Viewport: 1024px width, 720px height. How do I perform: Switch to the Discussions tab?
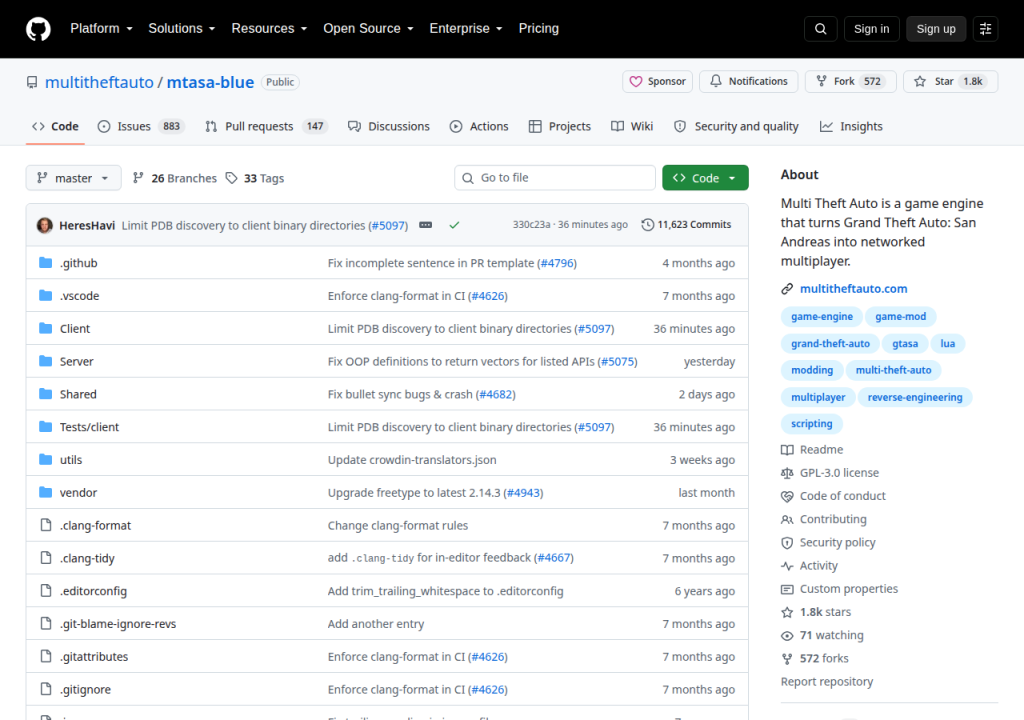389,126
